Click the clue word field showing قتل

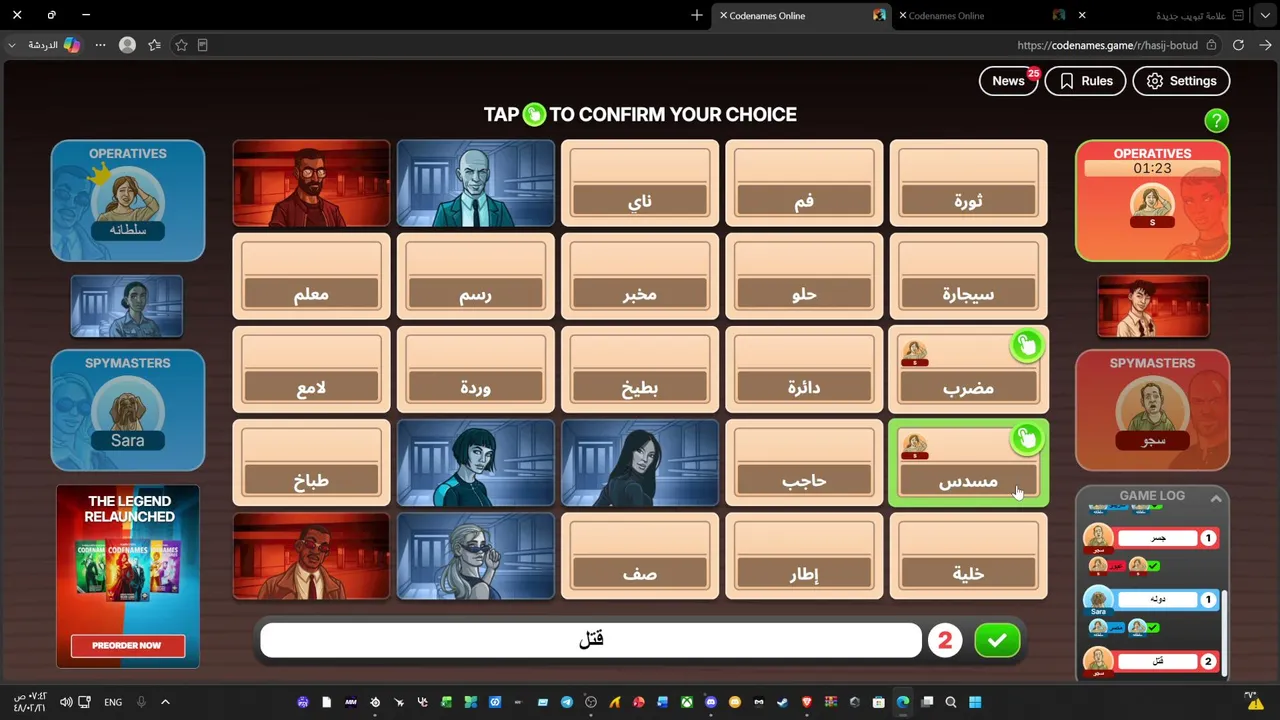click(x=591, y=641)
